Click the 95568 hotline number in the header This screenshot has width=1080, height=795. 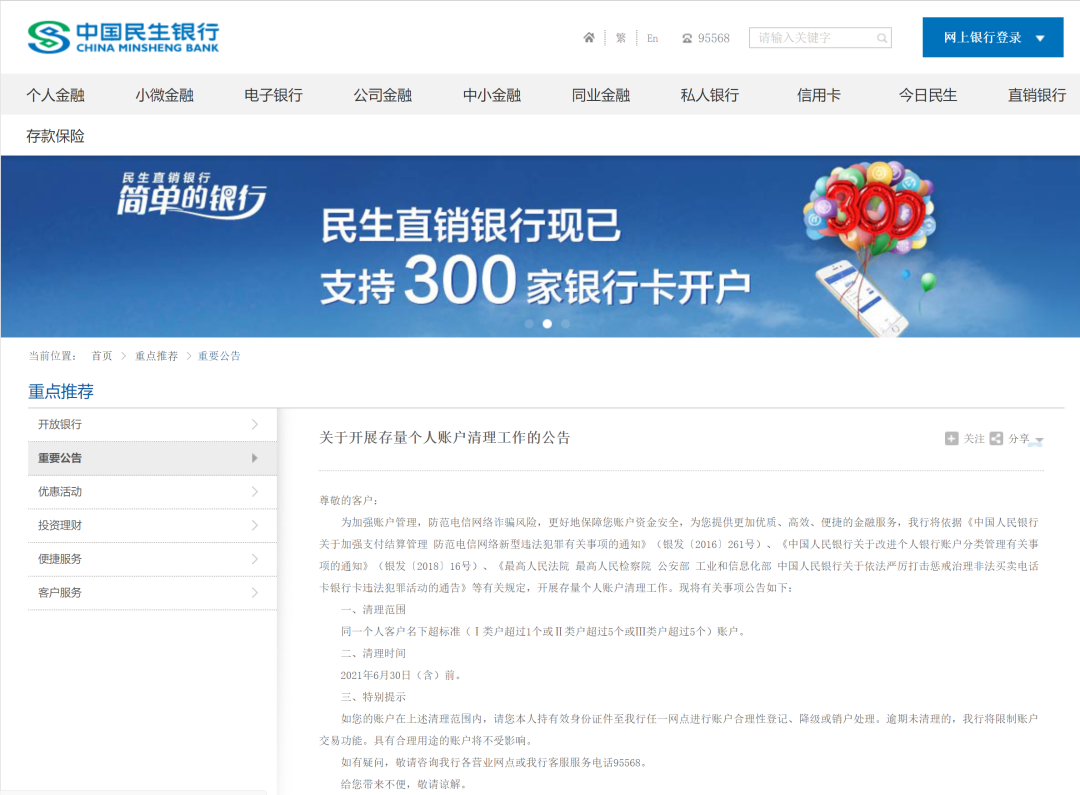[714, 39]
